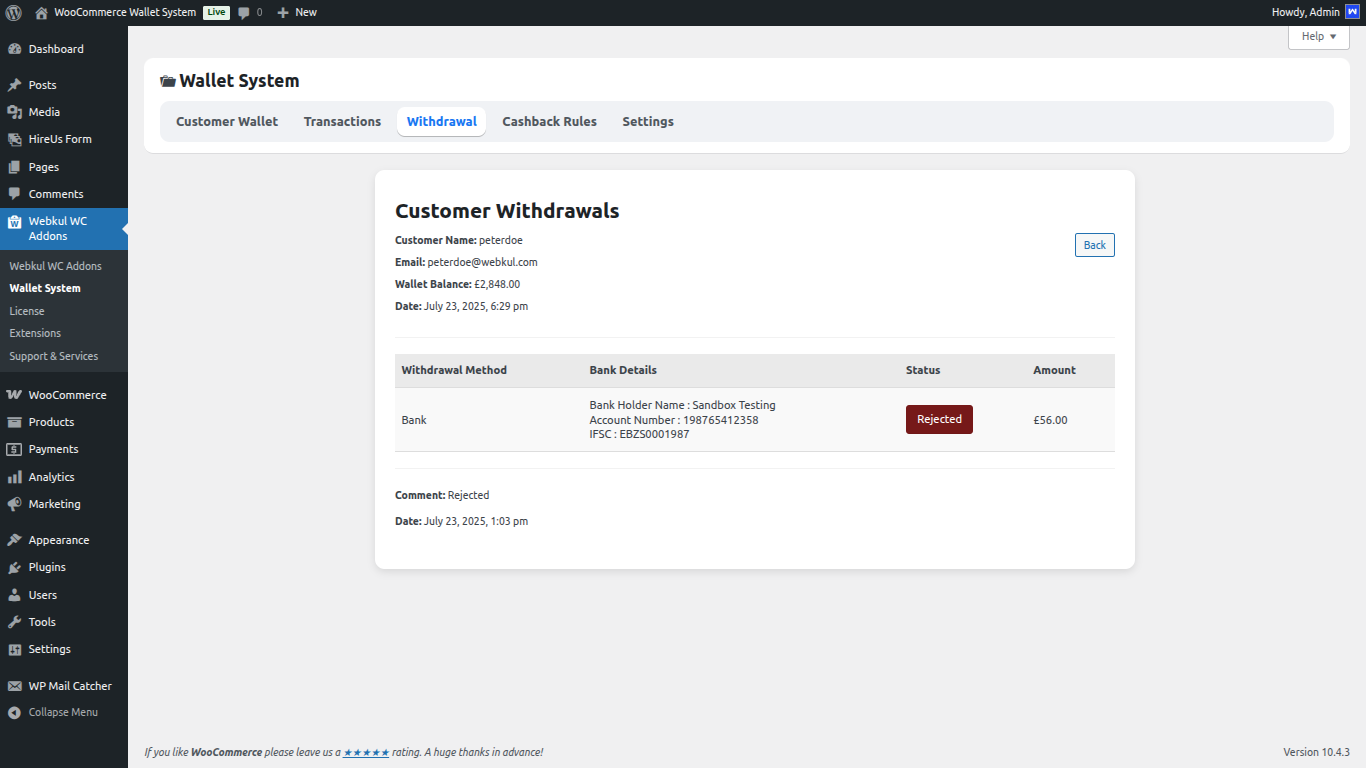Click the WooCommerce sidebar icon
This screenshot has height=768, width=1366.
tap(16, 394)
